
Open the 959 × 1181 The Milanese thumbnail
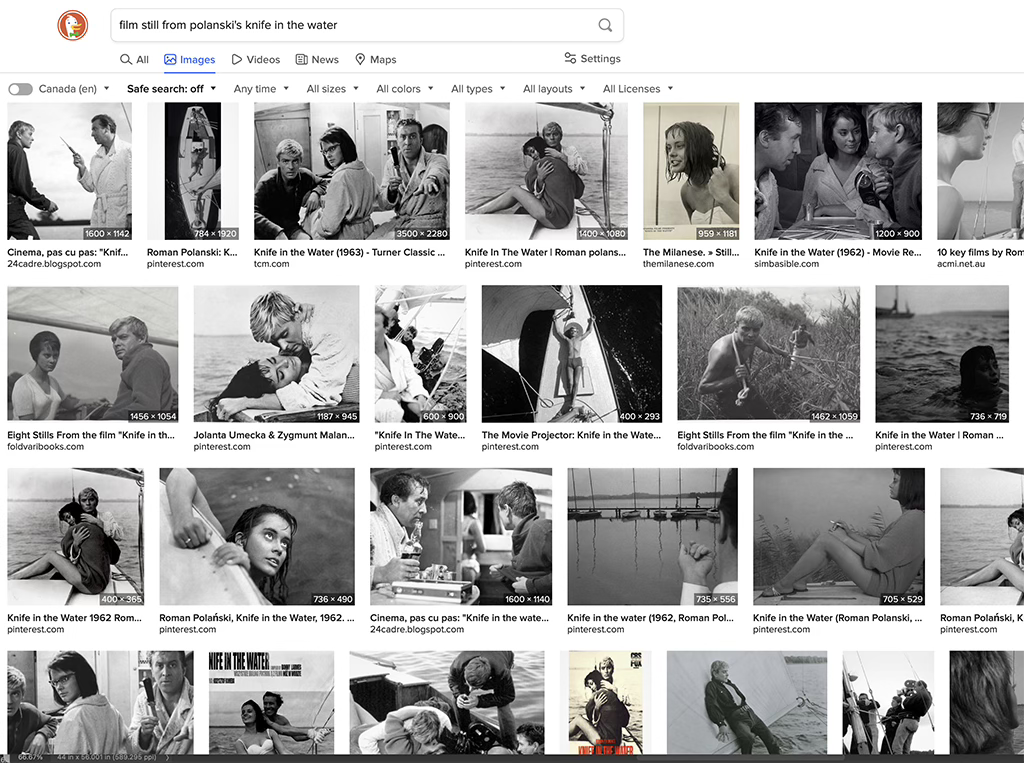(691, 171)
